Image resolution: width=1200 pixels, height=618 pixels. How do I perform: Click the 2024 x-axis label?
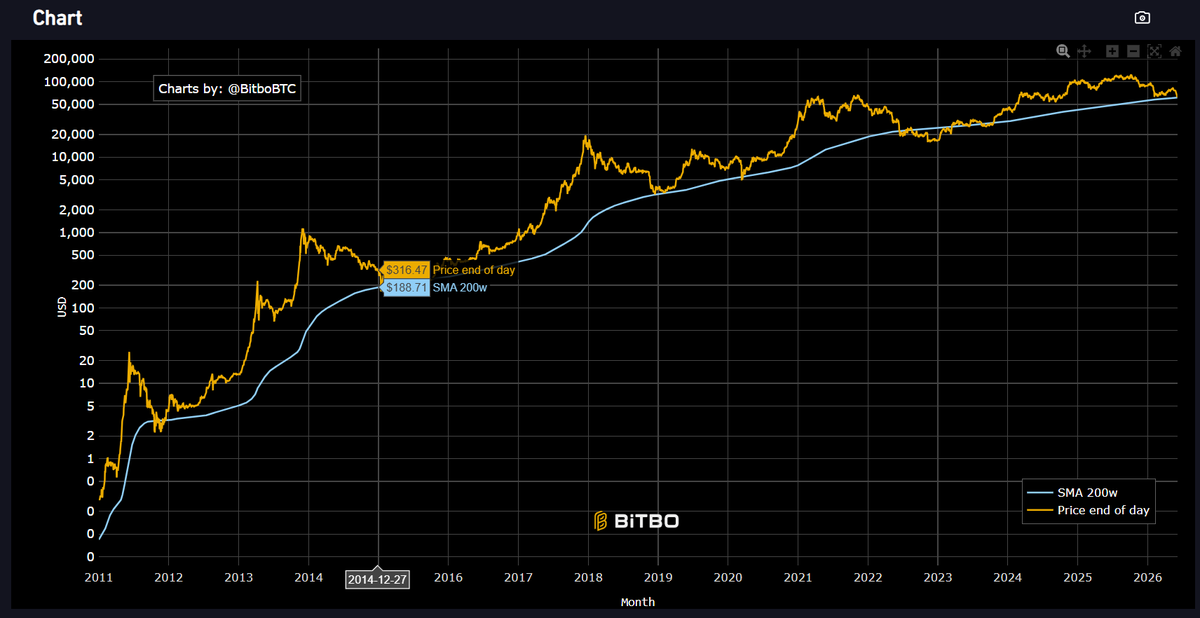(1008, 577)
